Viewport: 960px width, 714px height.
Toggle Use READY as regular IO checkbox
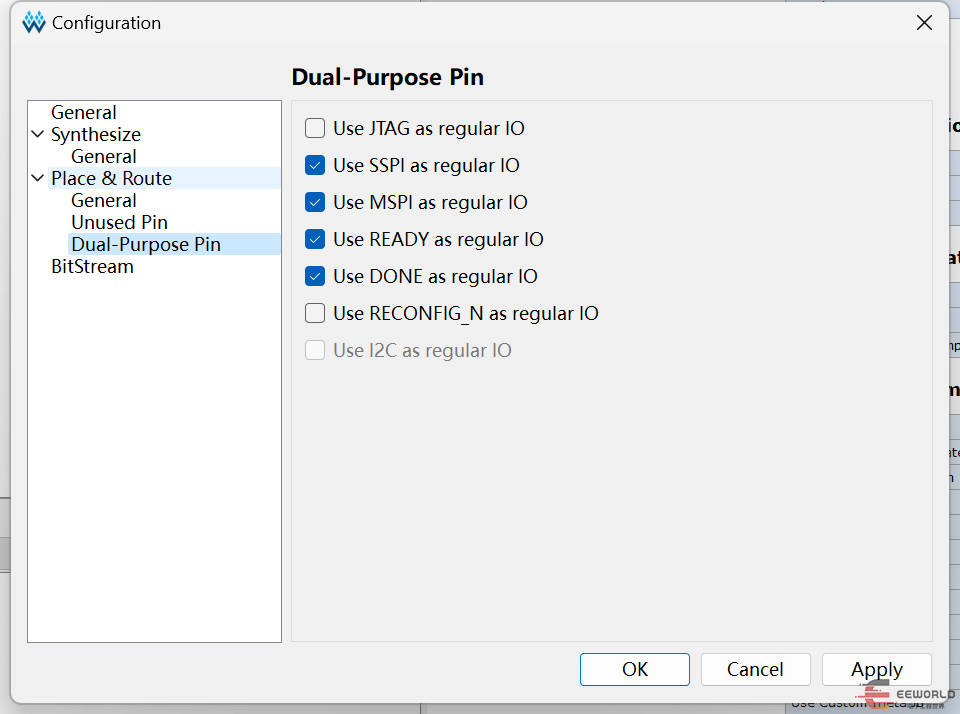(x=315, y=239)
